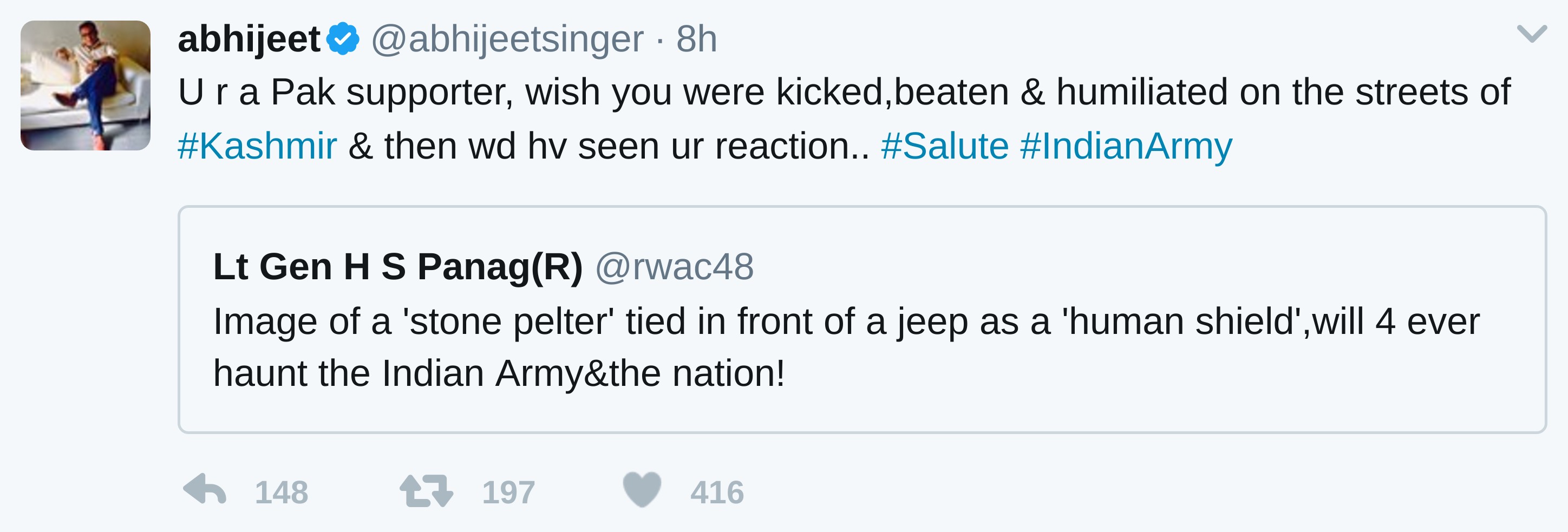
Task: Click the 8h timestamp
Action: pyautogui.click(x=696, y=39)
